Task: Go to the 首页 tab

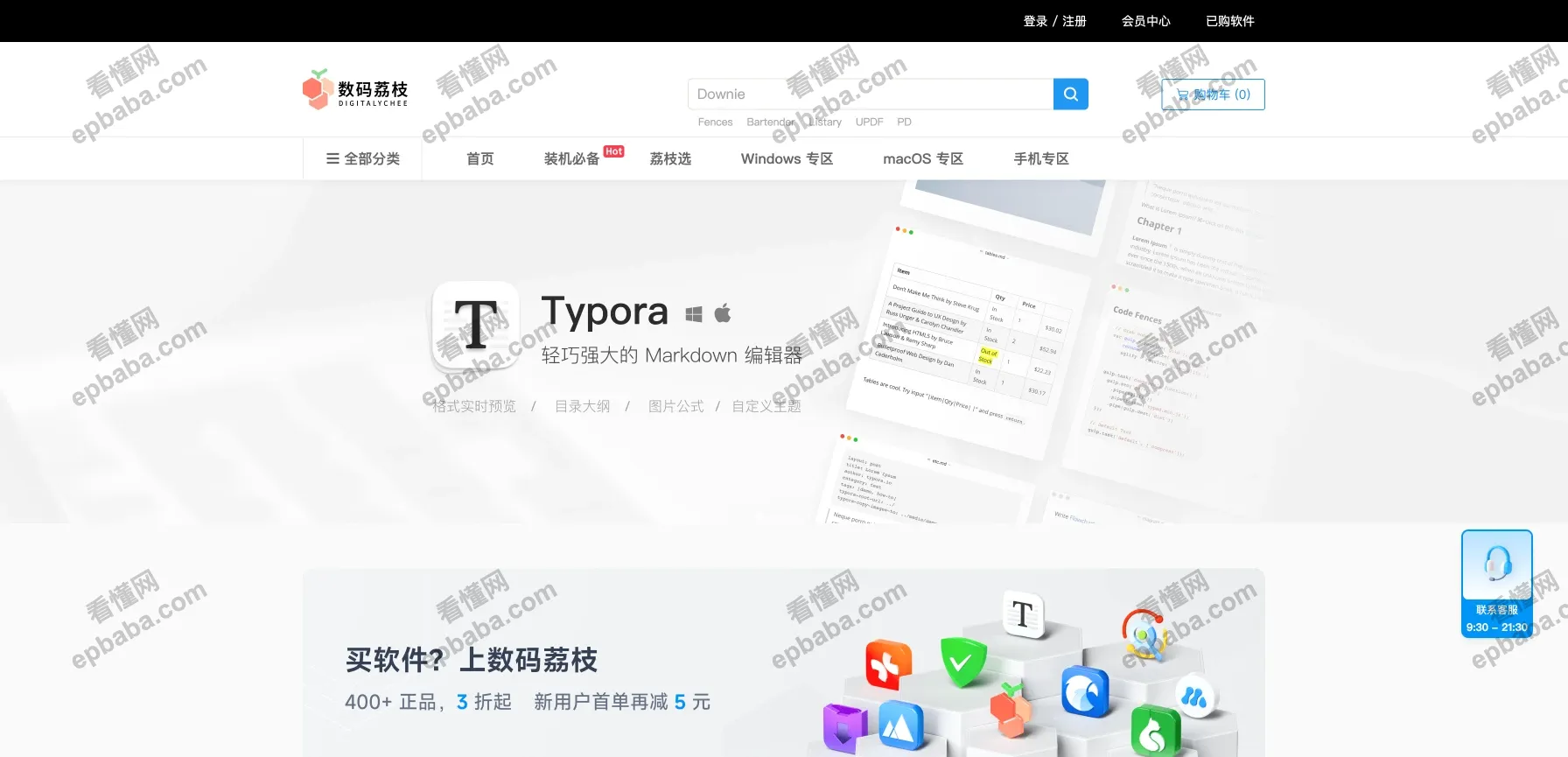Action: tap(480, 159)
